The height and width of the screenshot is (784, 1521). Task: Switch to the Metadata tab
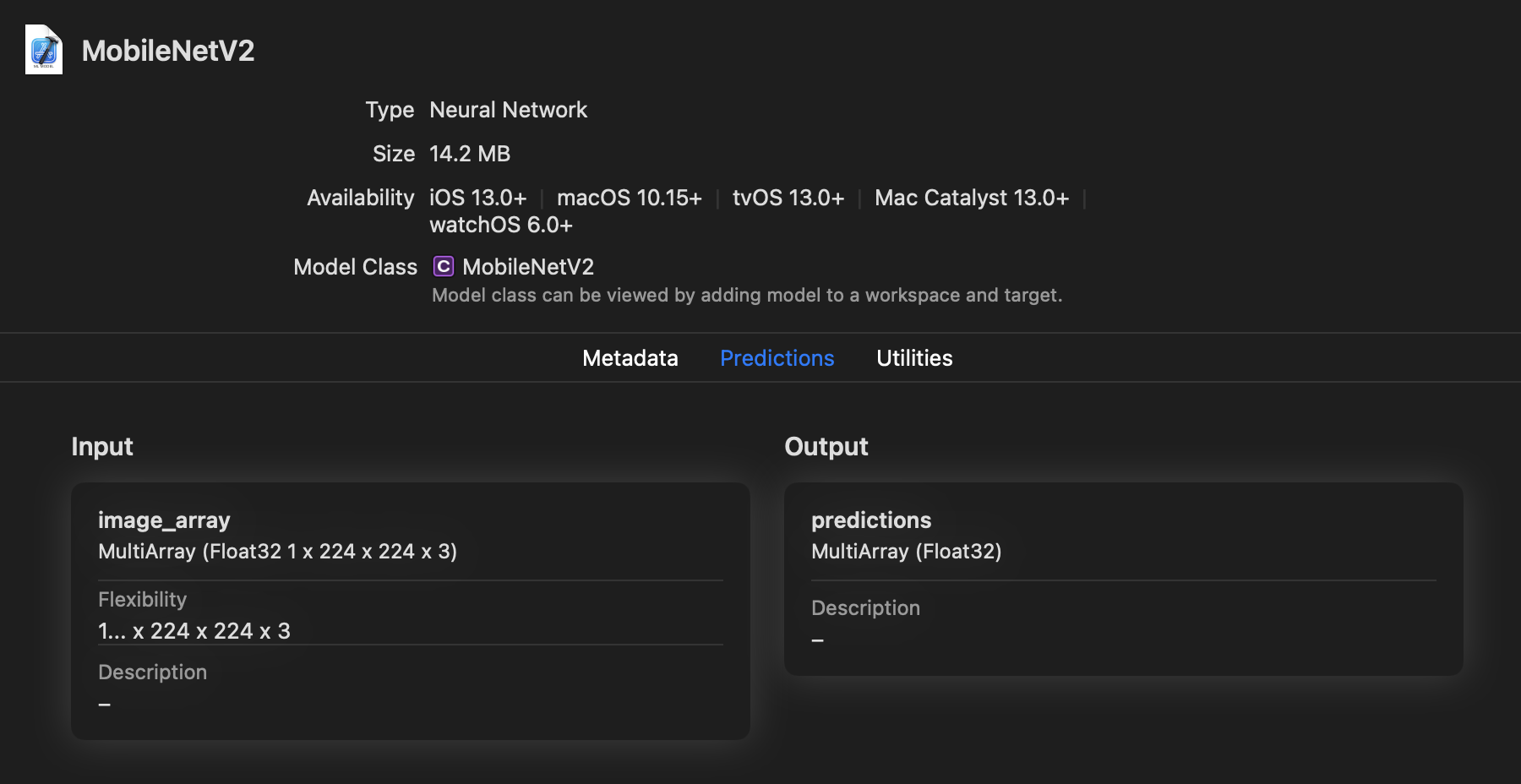(630, 358)
